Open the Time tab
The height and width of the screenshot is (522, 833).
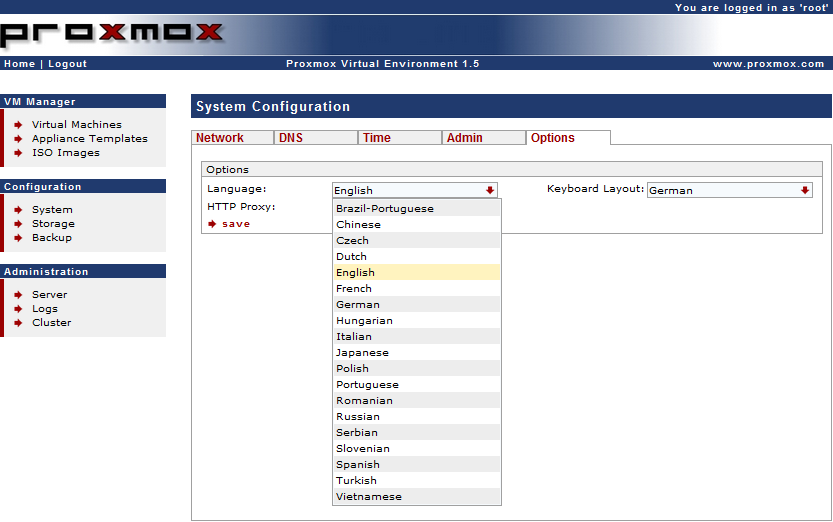pyautogui.click(x=400, y=138)
